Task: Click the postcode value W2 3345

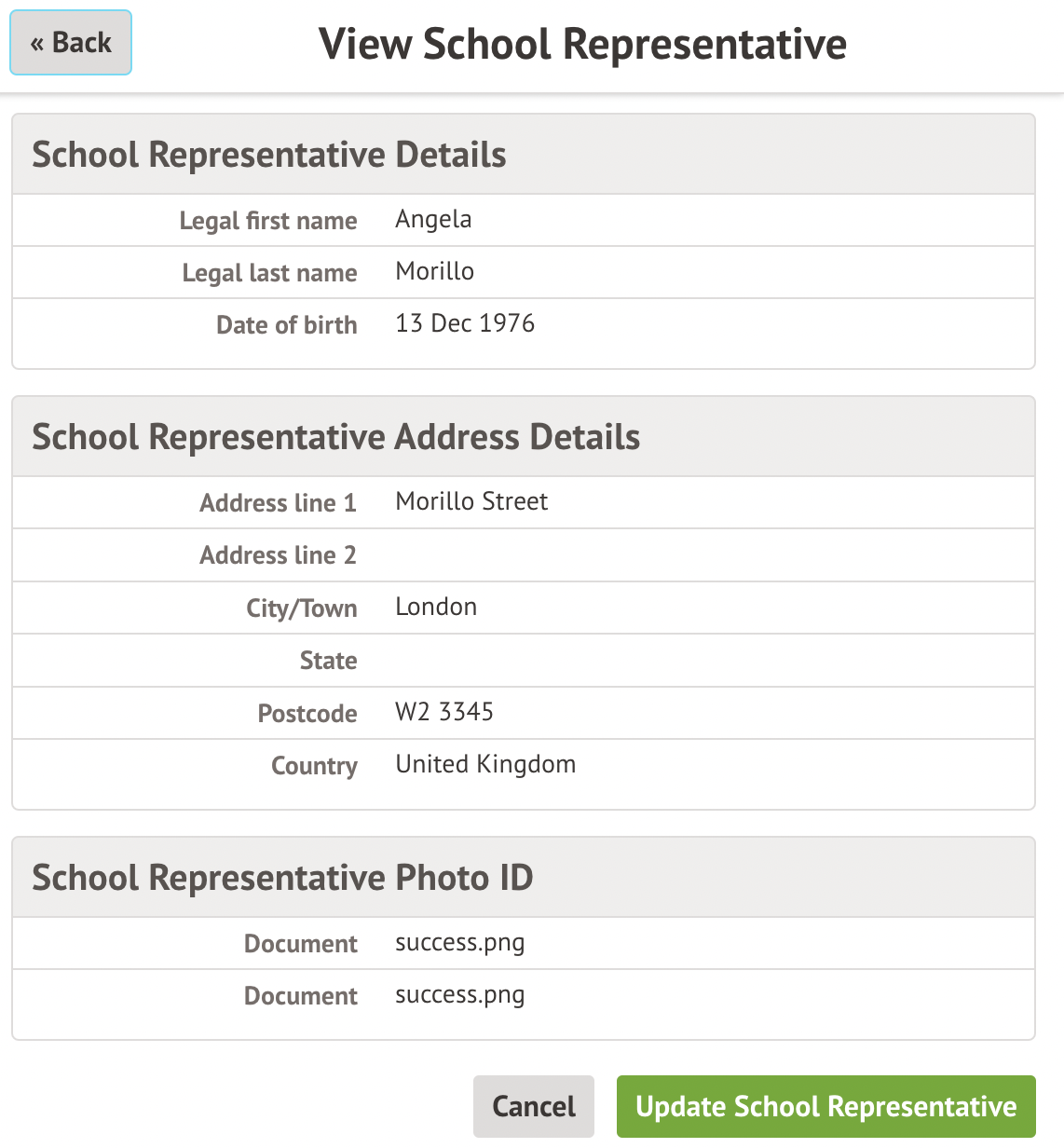Action: point(444,713)
